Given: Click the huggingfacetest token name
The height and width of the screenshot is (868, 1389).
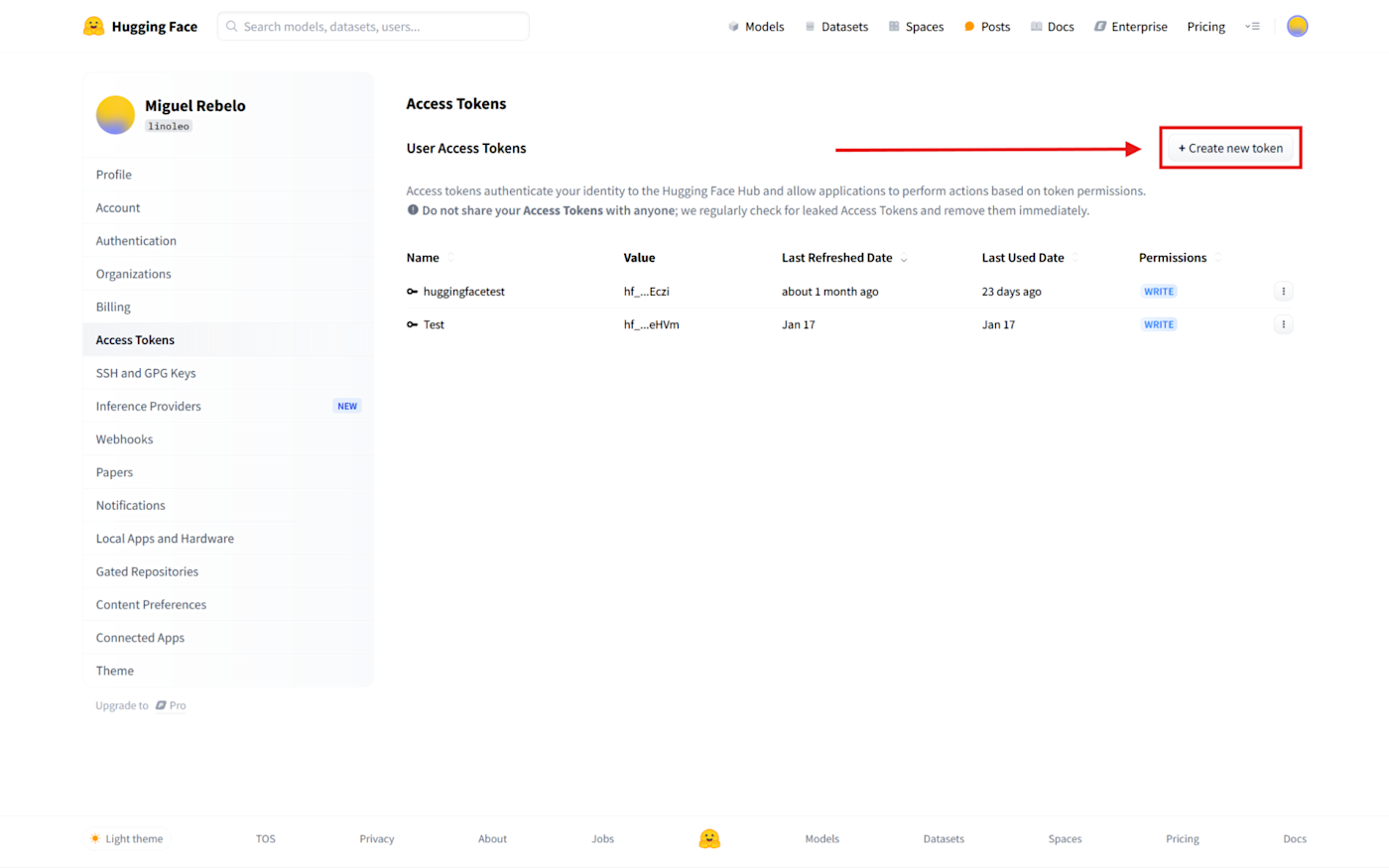Looking at the screenshot, I should tap(464, 292).
